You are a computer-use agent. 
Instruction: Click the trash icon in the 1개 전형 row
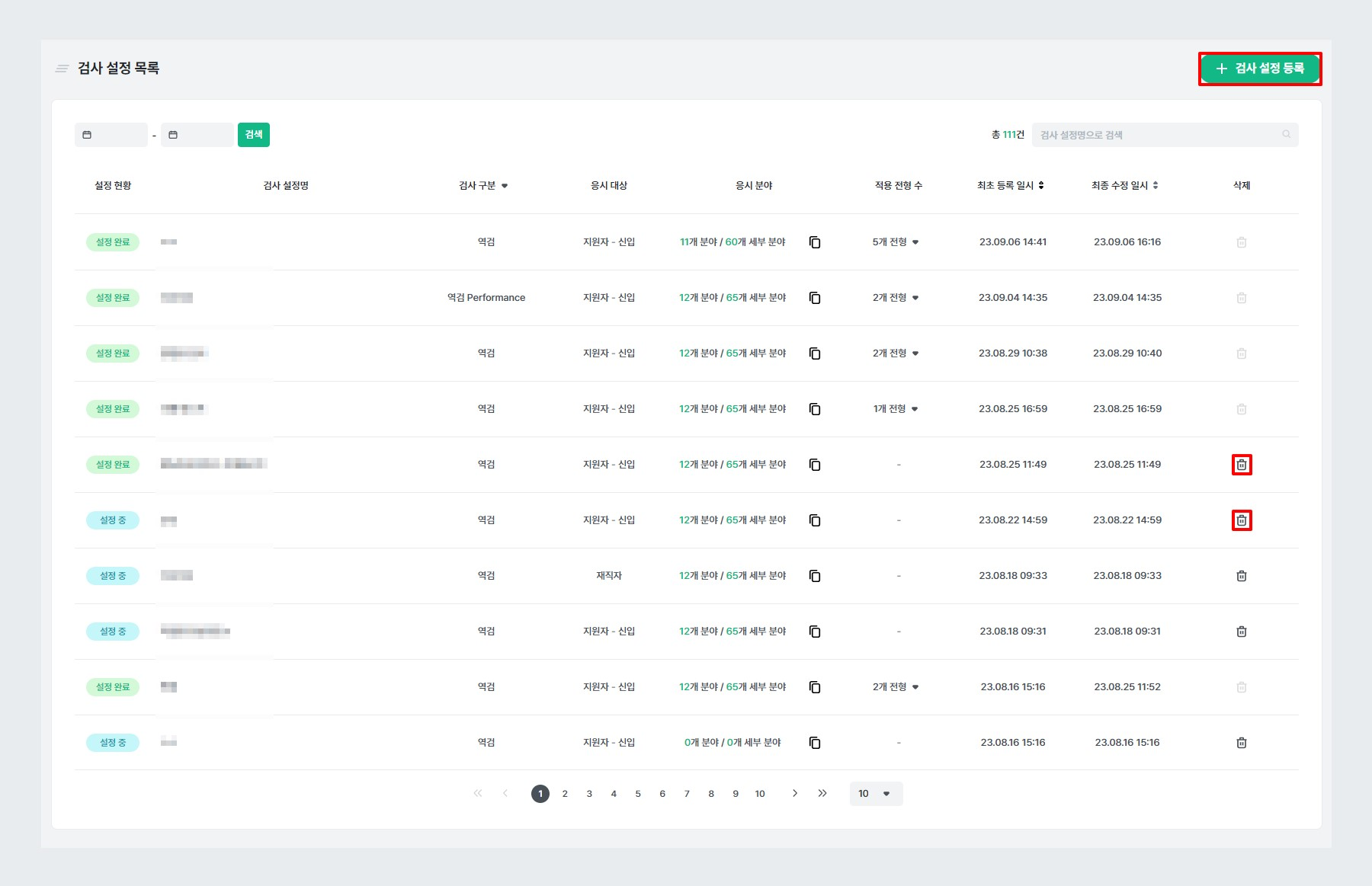tap(1242, 409)
